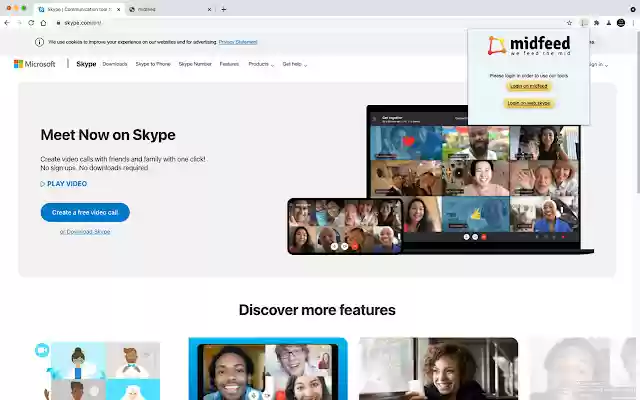This screenshot has height=400, width=640.
Task: Open the Features nav item
Action: pos(229,64)
